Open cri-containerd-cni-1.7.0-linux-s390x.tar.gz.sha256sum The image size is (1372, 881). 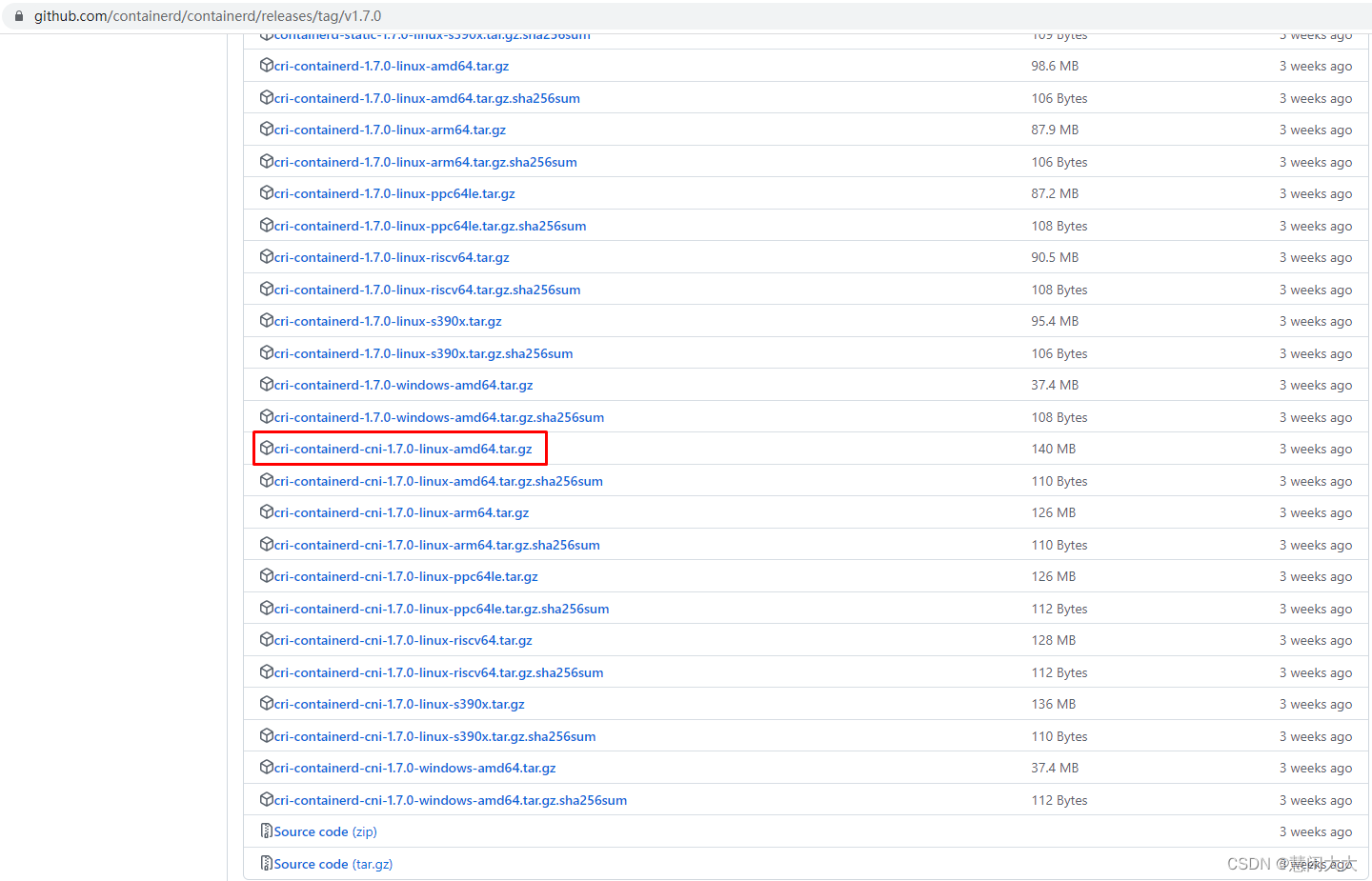(x=435, y=736)
